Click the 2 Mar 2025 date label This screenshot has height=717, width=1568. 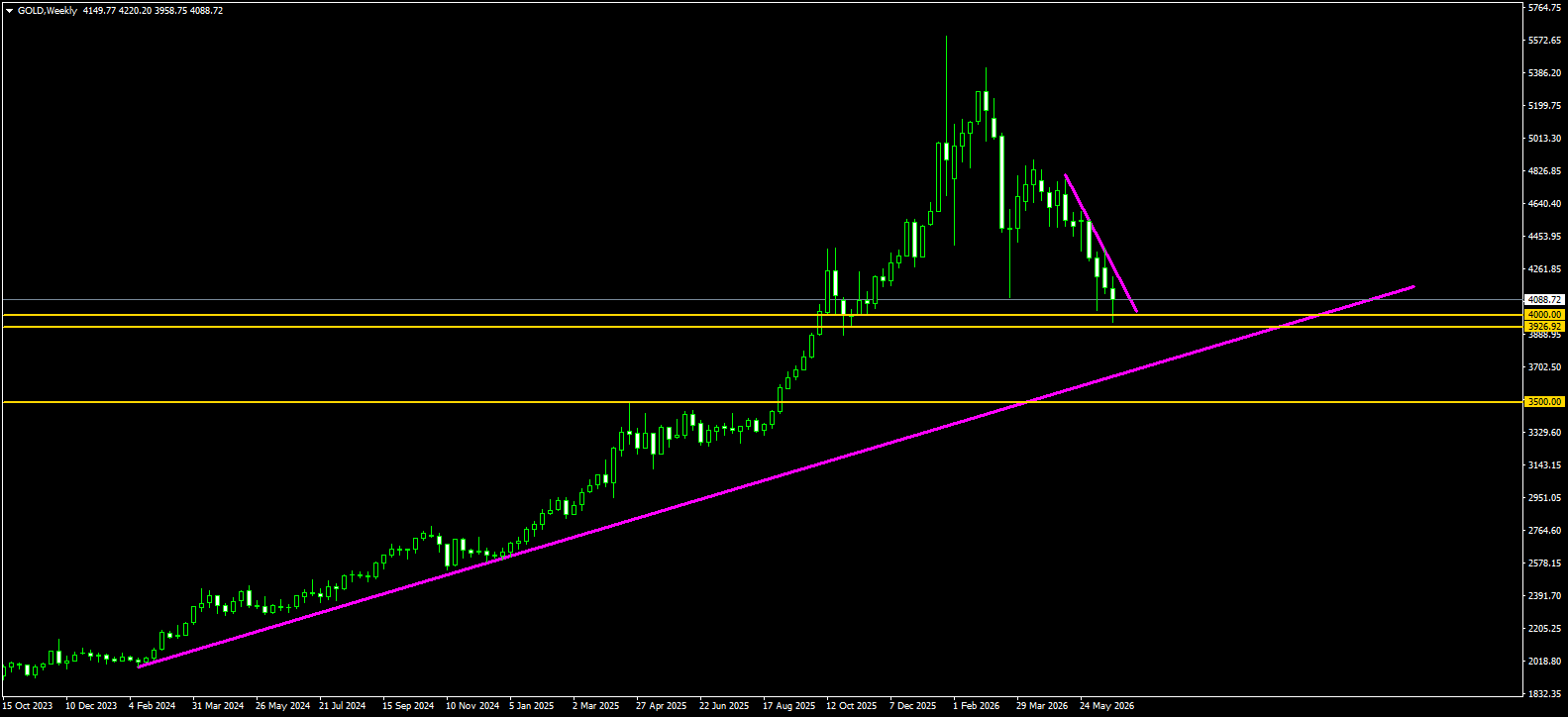point(595,706)
